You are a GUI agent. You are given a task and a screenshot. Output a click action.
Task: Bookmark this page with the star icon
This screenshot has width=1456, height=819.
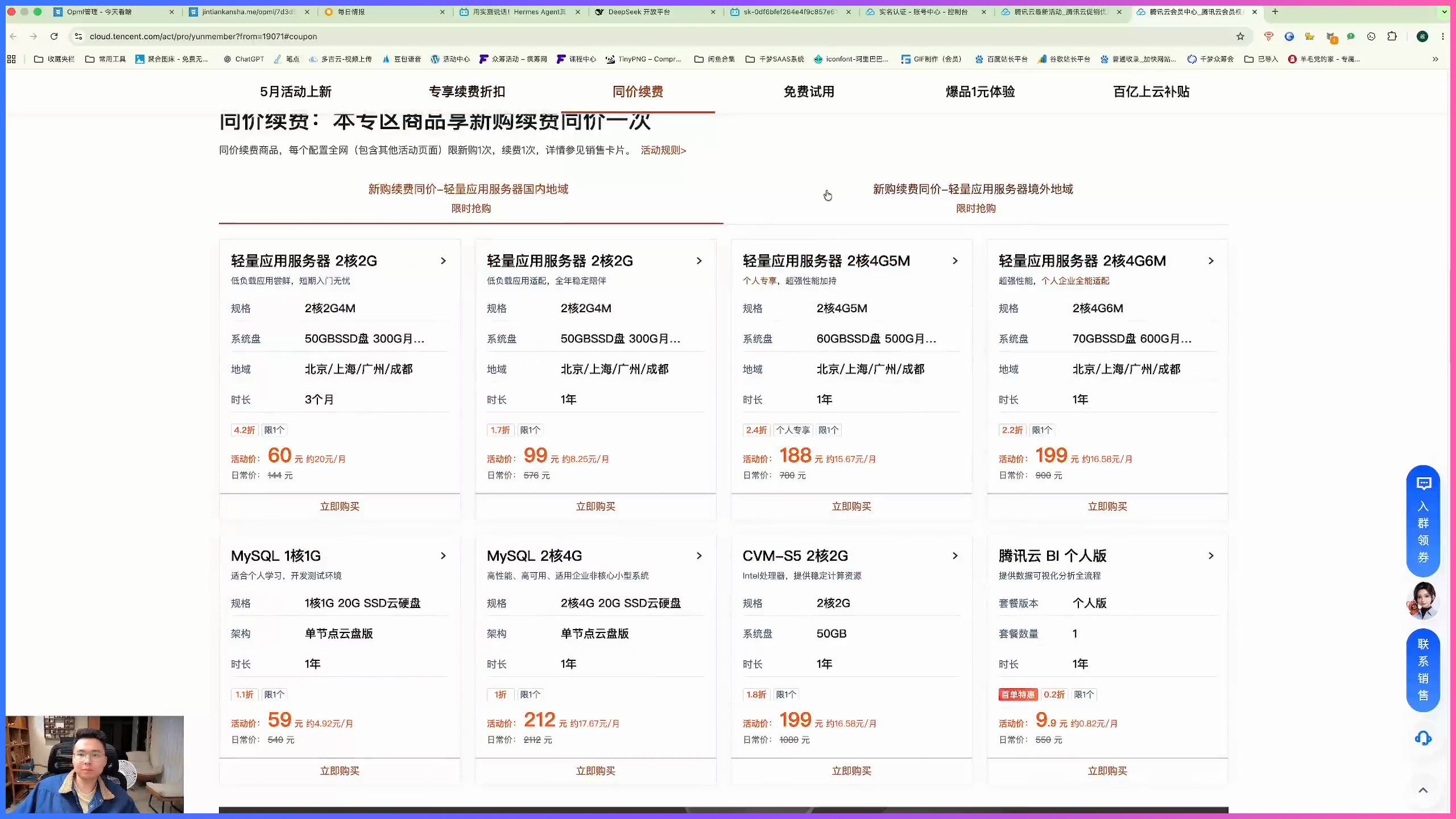point(1240,36)
